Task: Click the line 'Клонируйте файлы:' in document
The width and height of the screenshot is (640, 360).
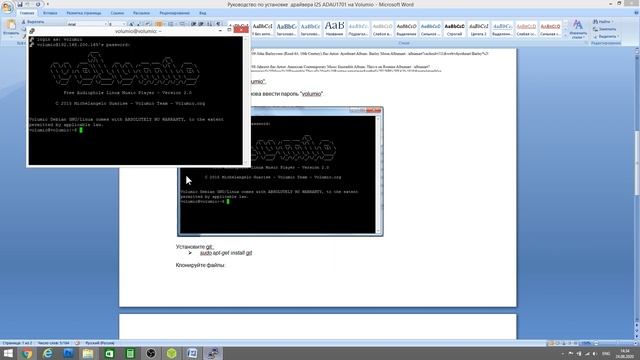Action: click(x=200, y=265)
